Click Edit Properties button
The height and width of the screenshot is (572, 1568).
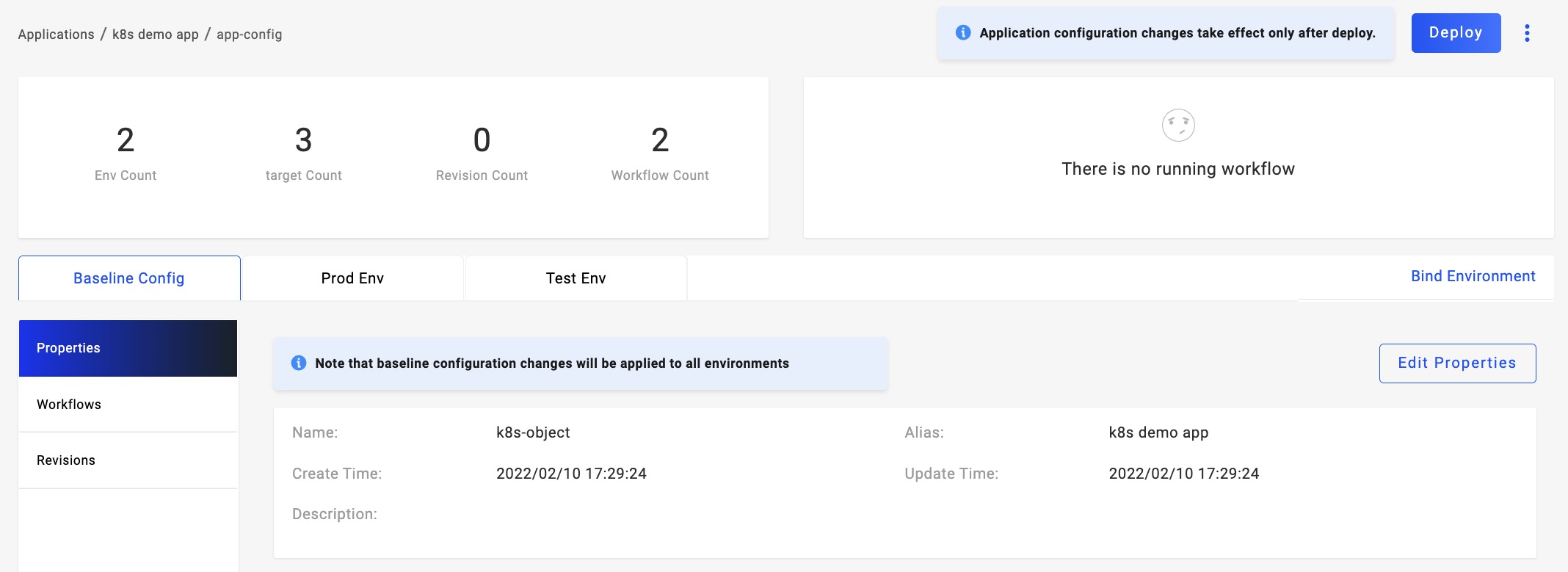point(1456,363)
